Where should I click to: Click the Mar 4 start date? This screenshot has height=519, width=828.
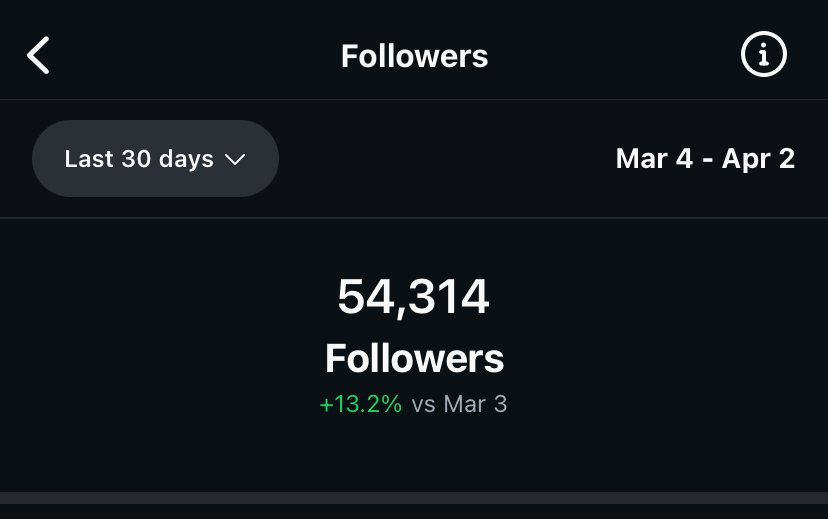pyautogui.click(x=654, y=159)
